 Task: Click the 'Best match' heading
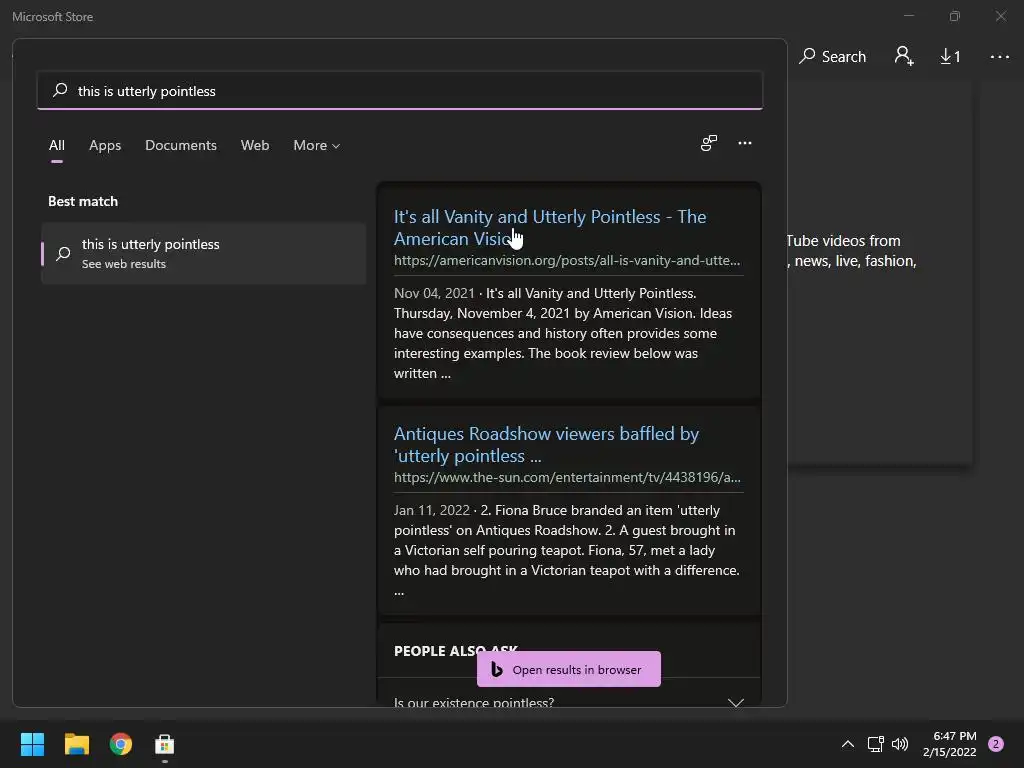coord(83,201)
